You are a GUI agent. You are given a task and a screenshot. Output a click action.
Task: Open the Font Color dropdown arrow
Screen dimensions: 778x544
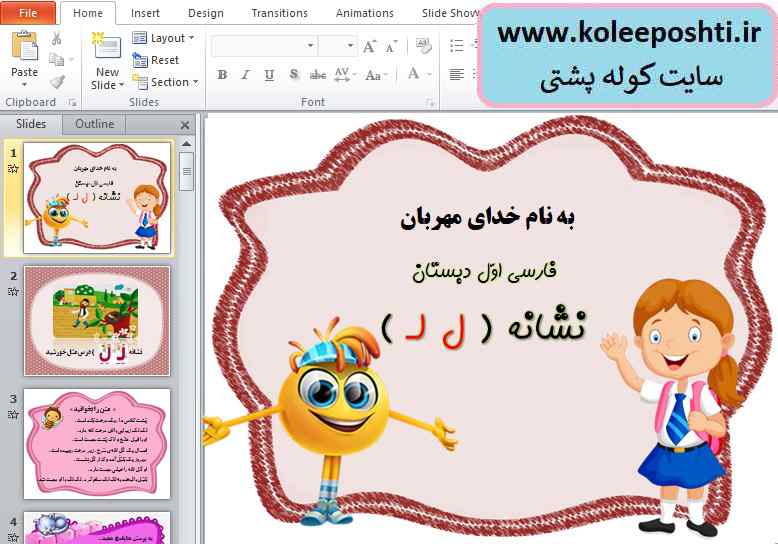(x=430, y=75)
